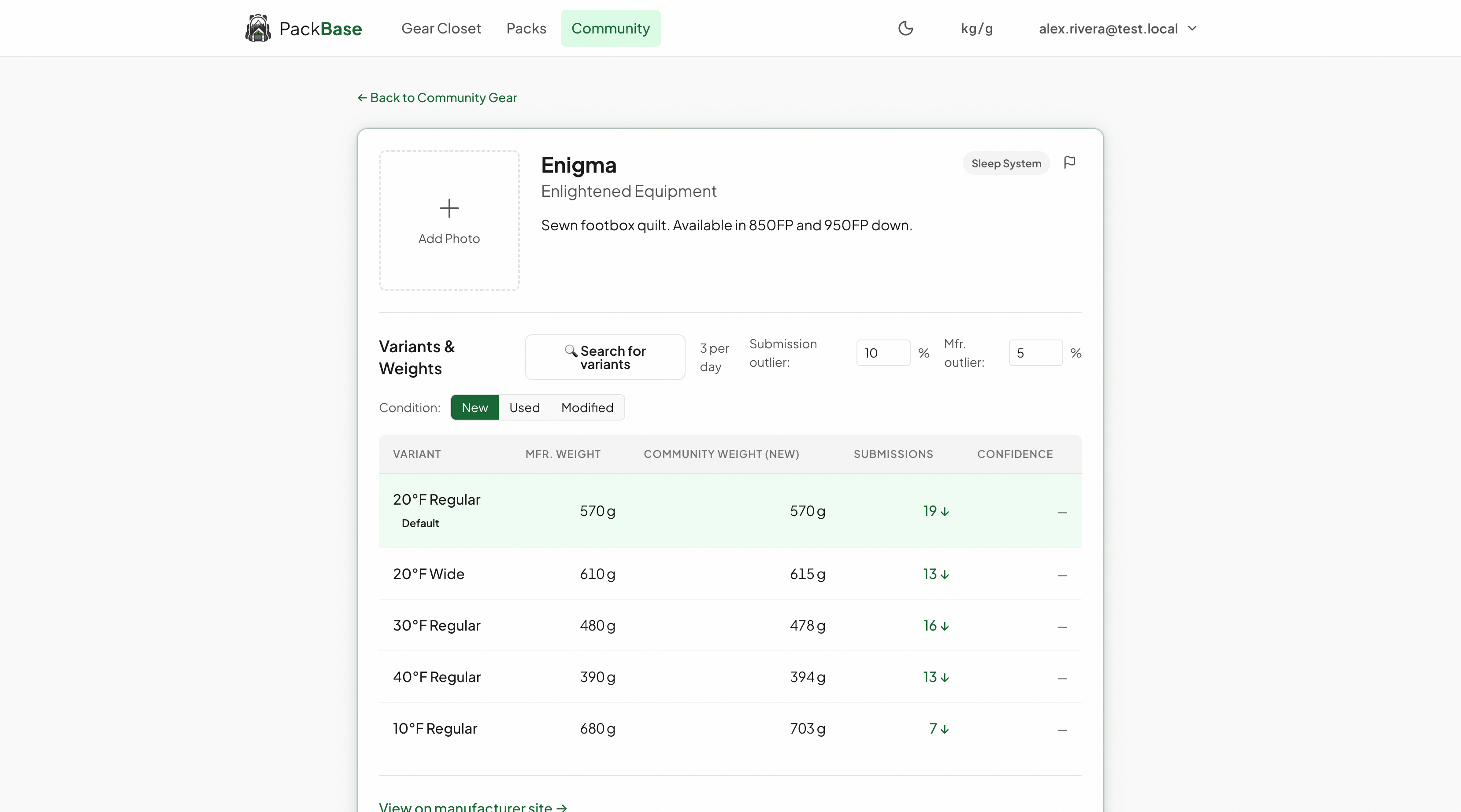This screenshot has height=812, width=1461.
Task: Click the 30°F Regular variant name
Action: coord(437,625)
